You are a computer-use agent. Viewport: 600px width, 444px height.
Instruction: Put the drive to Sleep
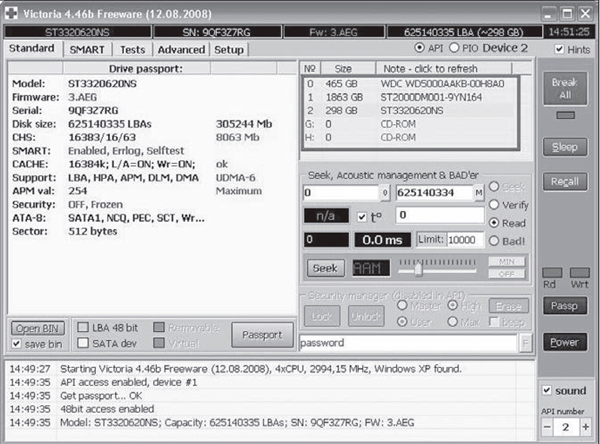566,147
